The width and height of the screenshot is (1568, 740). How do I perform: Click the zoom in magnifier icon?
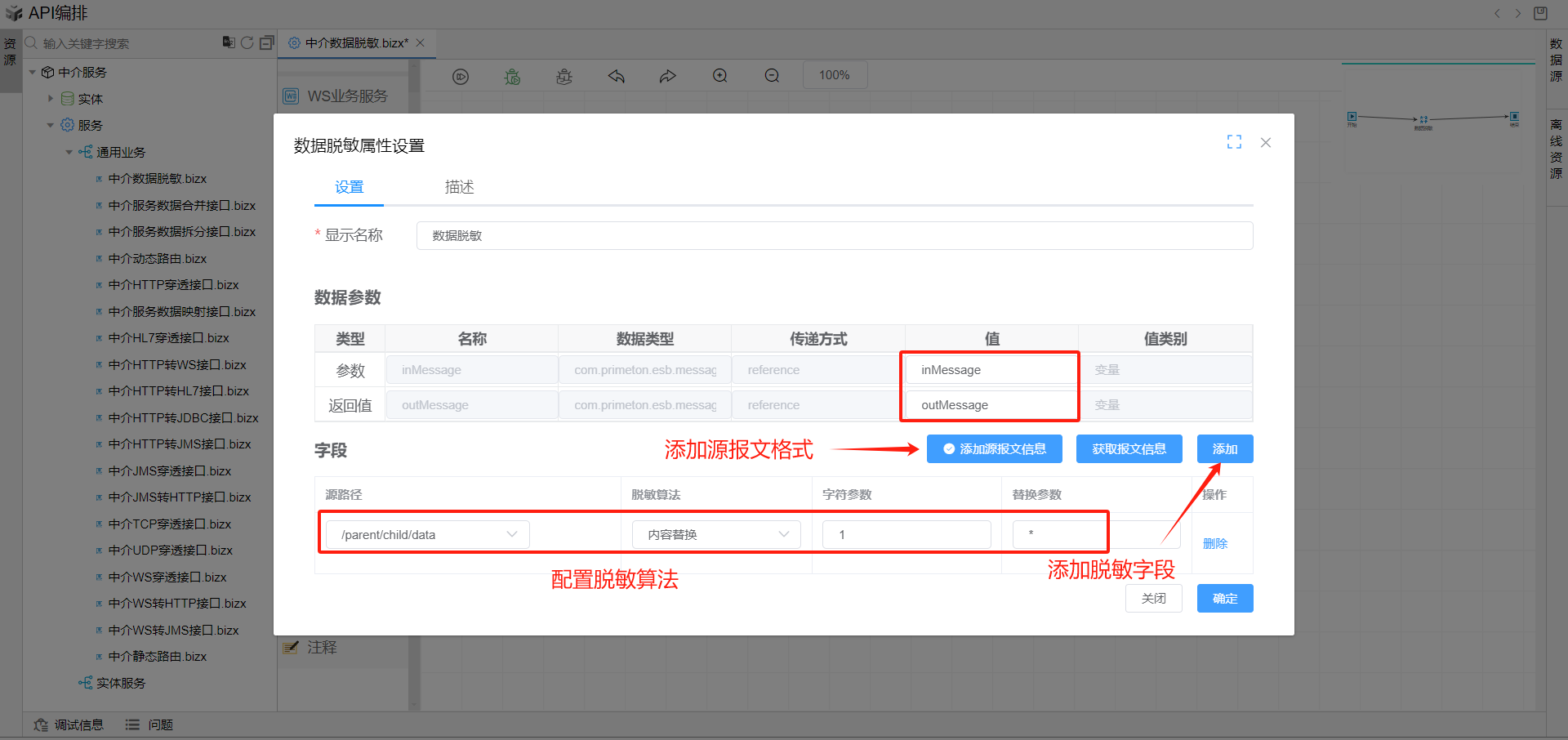719,76
